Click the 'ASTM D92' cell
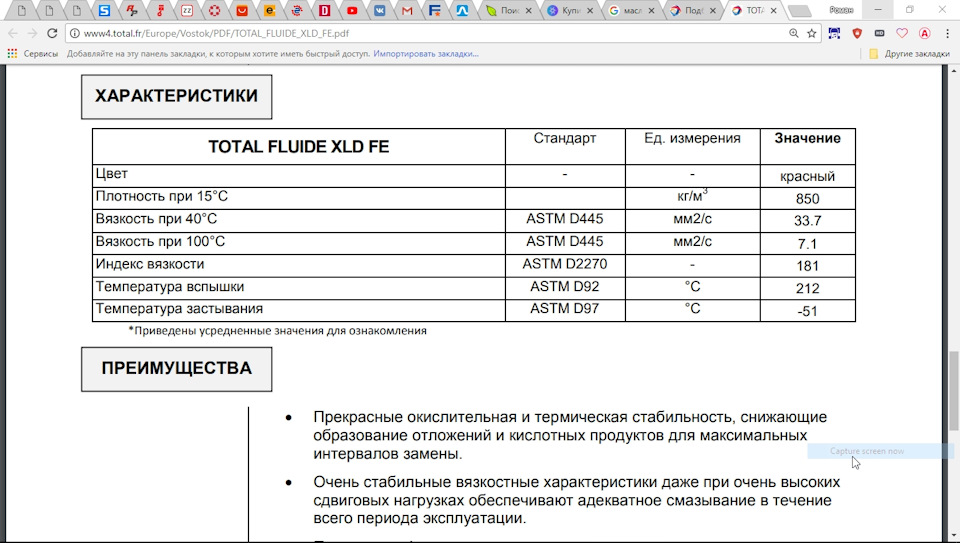The width and height of the screenshot is (960, 543). tap(564, 286)
